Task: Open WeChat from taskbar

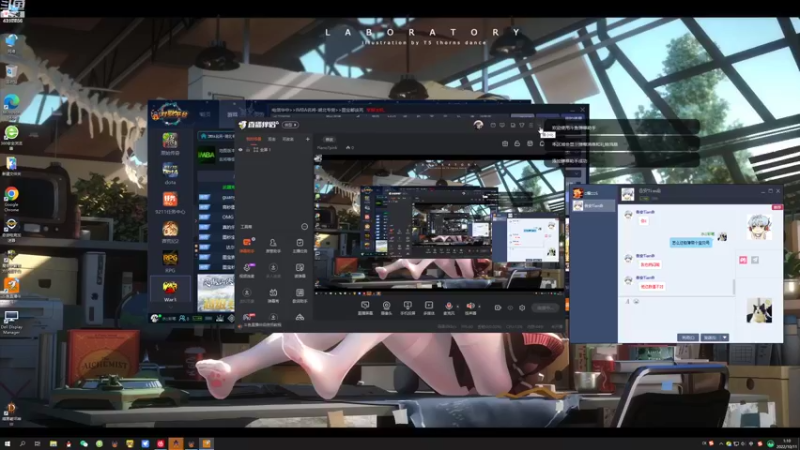Action: point(84,444)
